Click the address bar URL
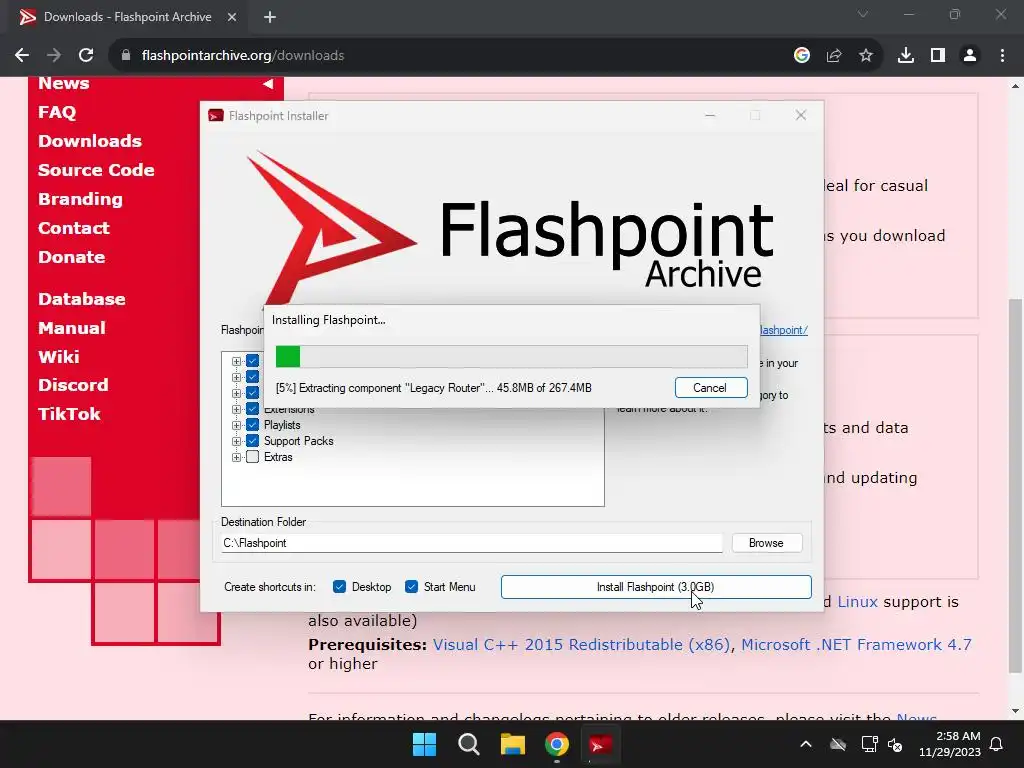Viewport: 1024px width, 768px height. [x=243, y=56]
